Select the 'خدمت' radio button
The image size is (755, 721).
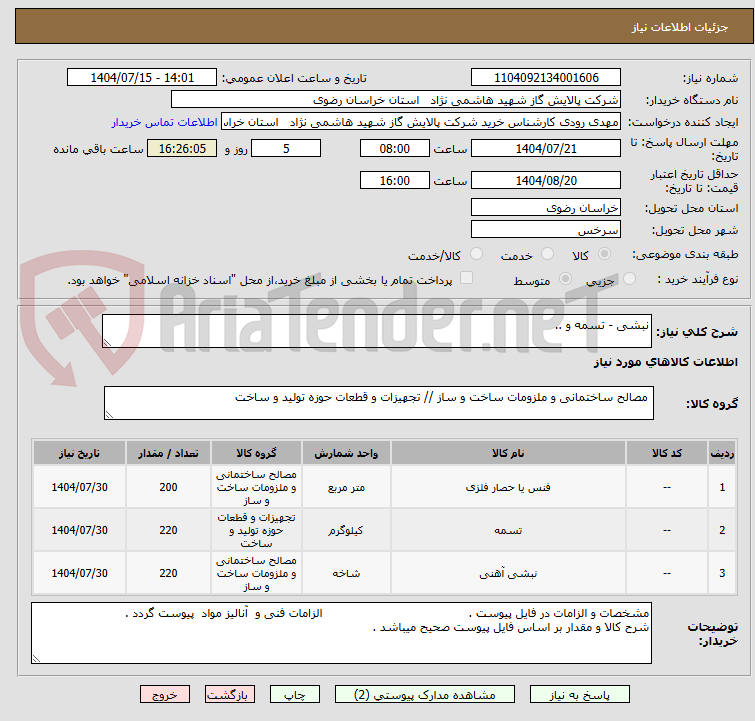547,253
